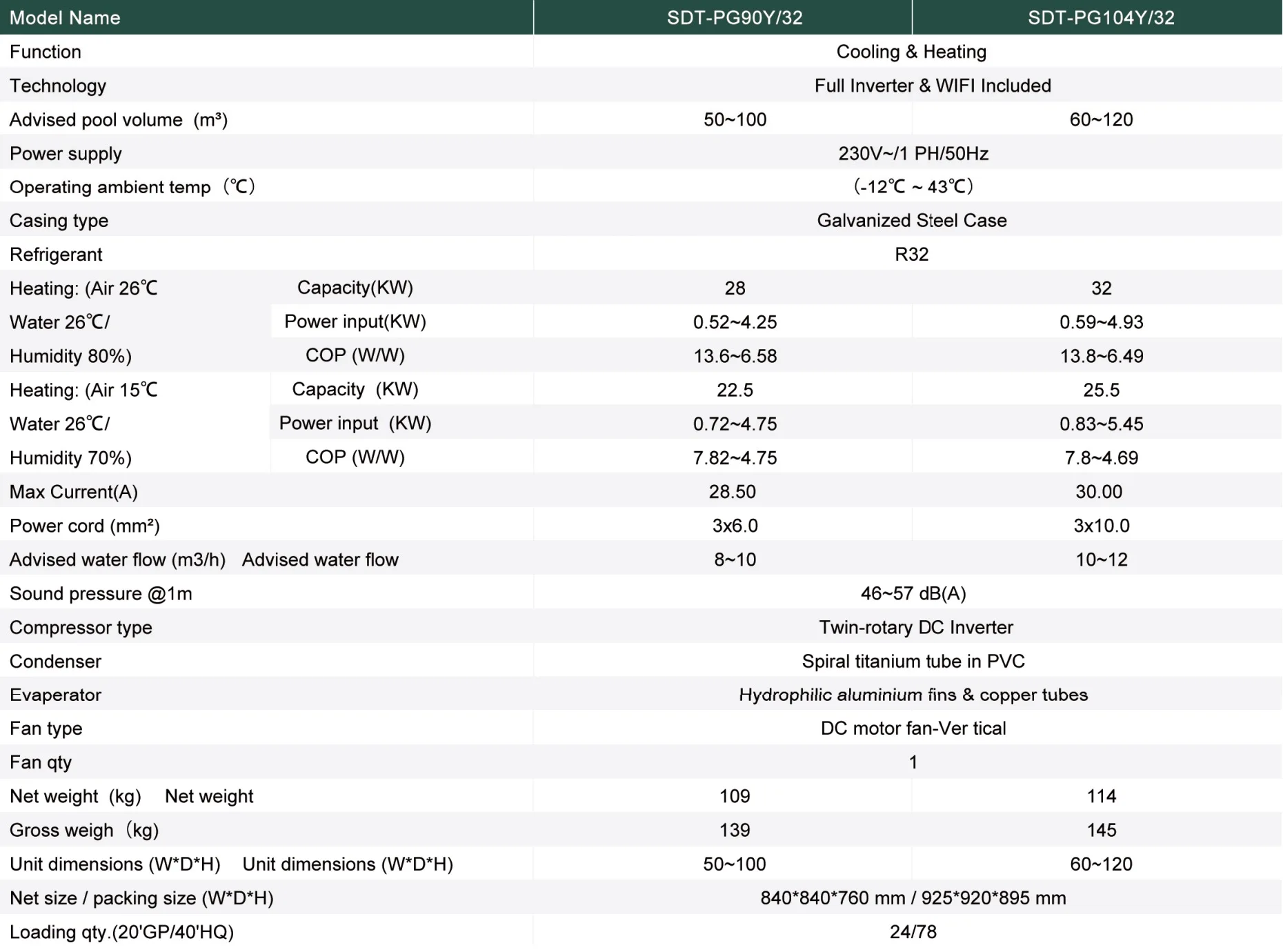Select power input value 0.59~4.93
Viewport: 1283px width, 952px height.
[1101, 322]
